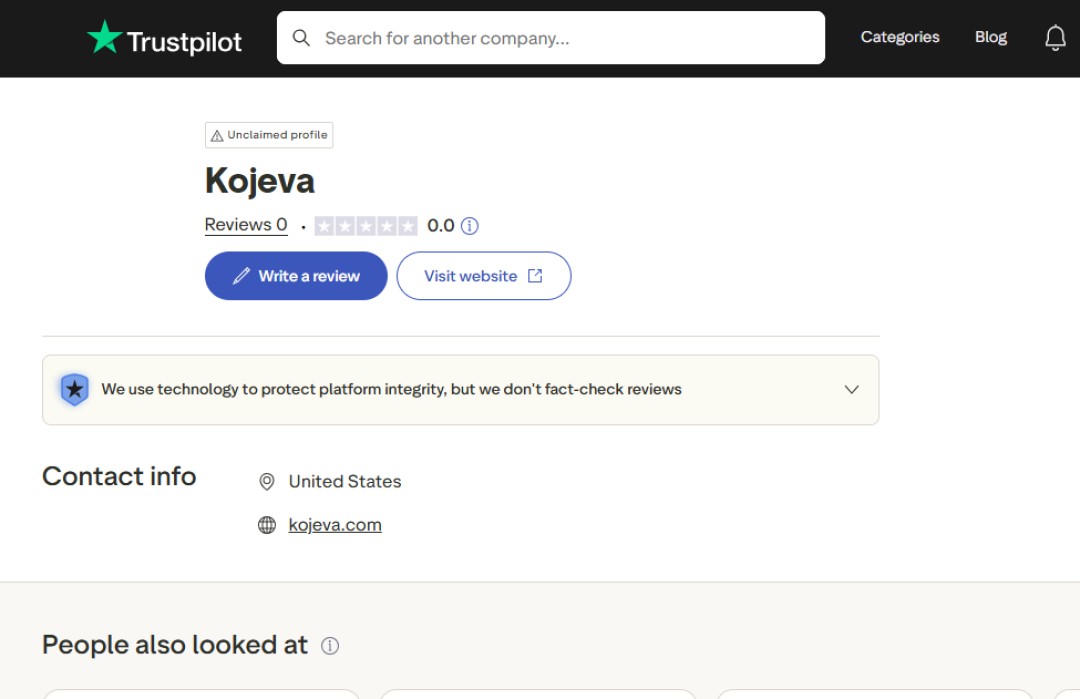Click the warning icon in Unclaimed profile badge
1080x699 pixels.
coord(217,135)
